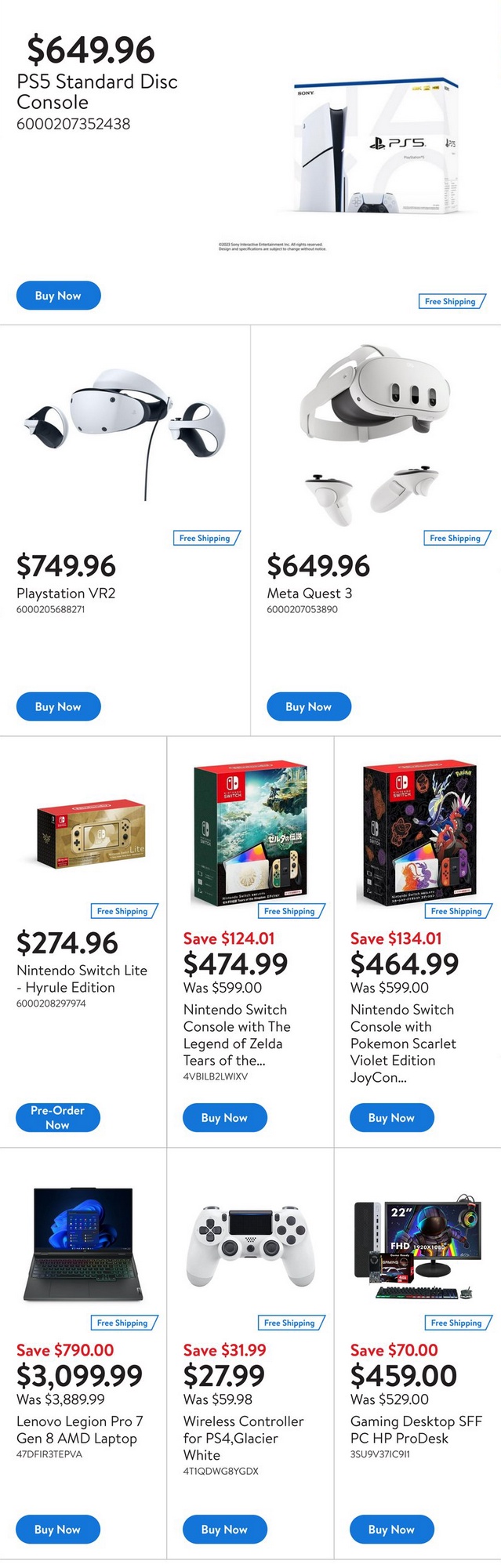Select the Nintendo Switch Lite Hyrule Edition image
Image resolution: width=501 pixels, height=1568 pixels.
[x=91, y=833]
